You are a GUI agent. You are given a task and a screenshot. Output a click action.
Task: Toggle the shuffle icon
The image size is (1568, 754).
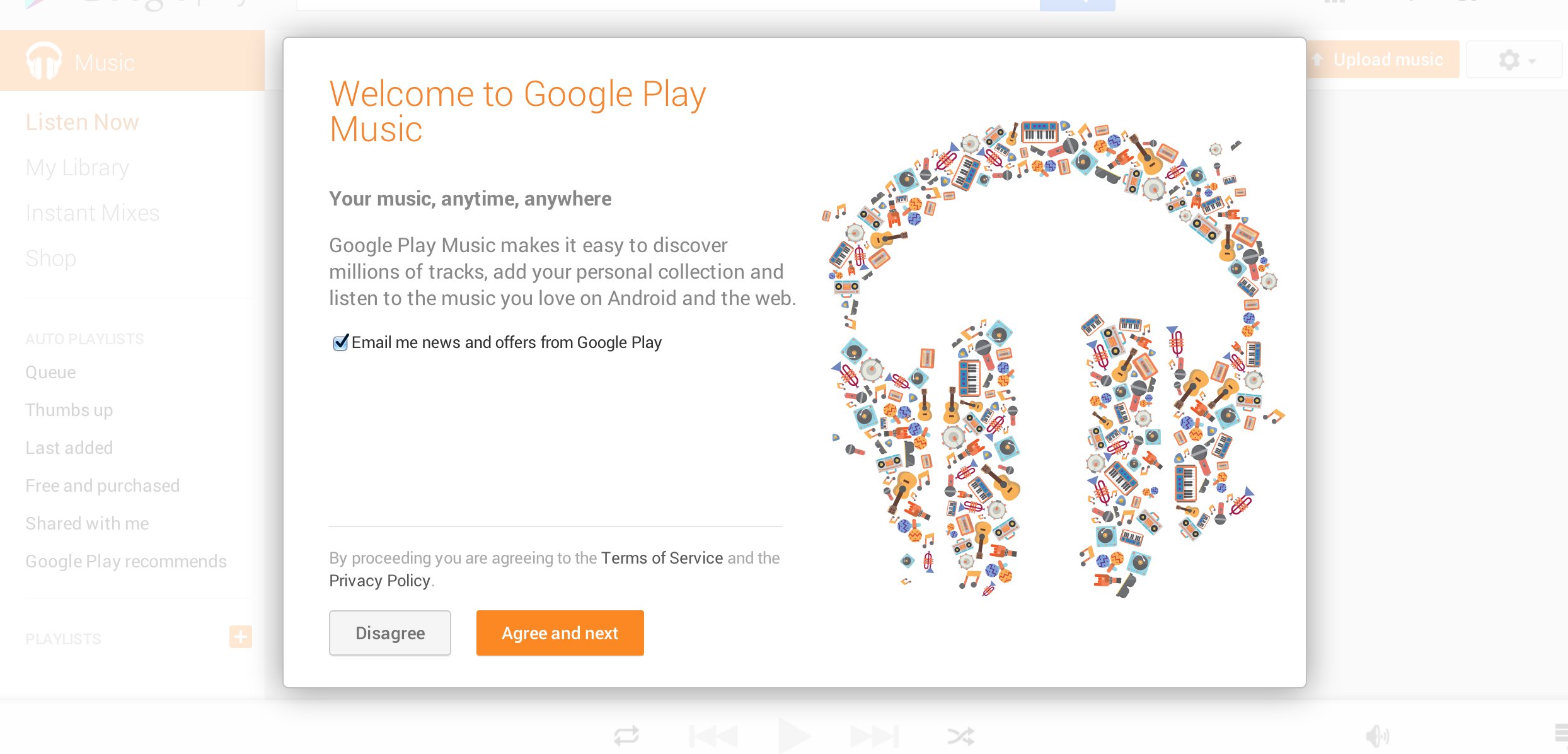[960, 735]
